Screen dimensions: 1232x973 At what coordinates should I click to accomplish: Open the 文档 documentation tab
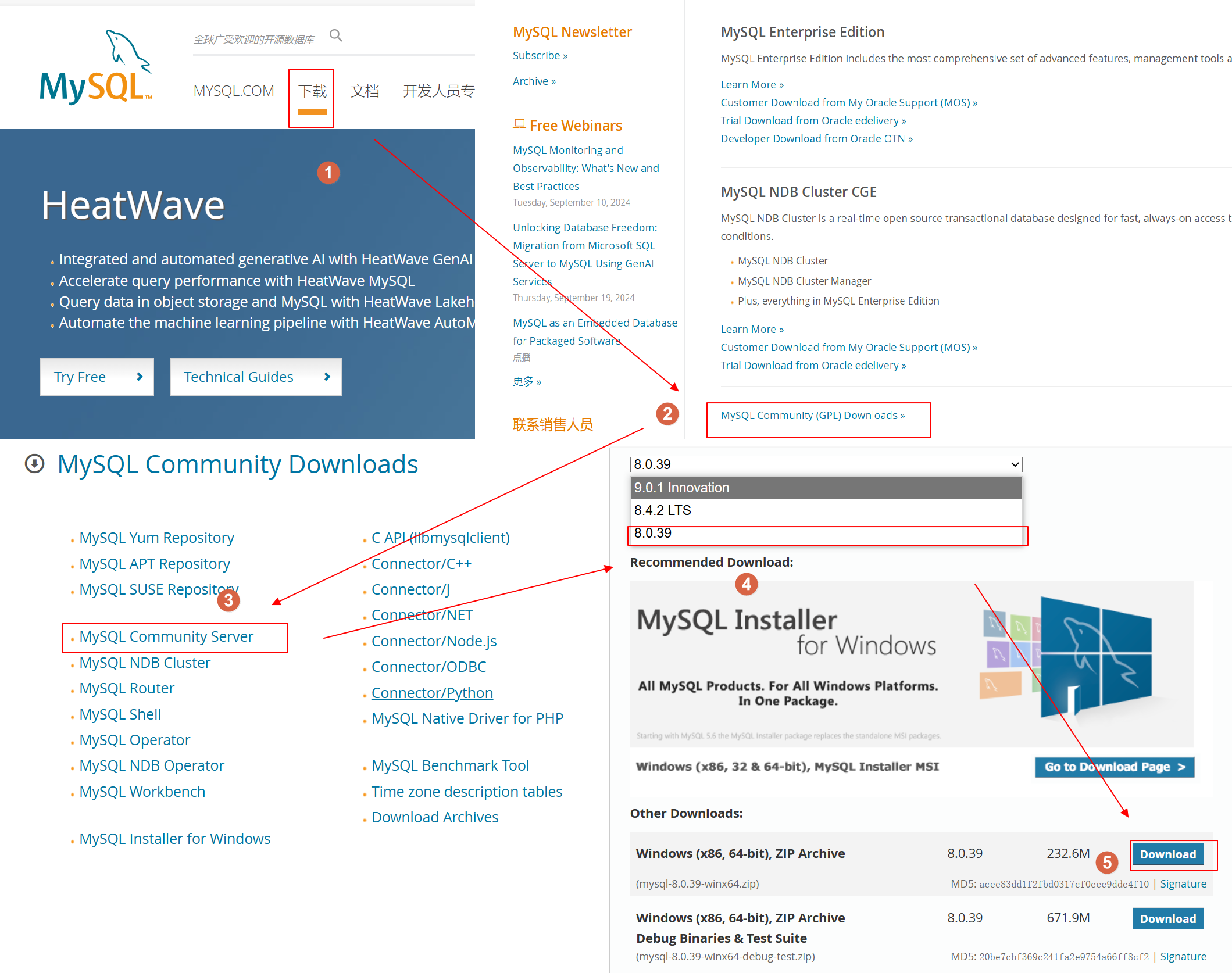[365, 91]
